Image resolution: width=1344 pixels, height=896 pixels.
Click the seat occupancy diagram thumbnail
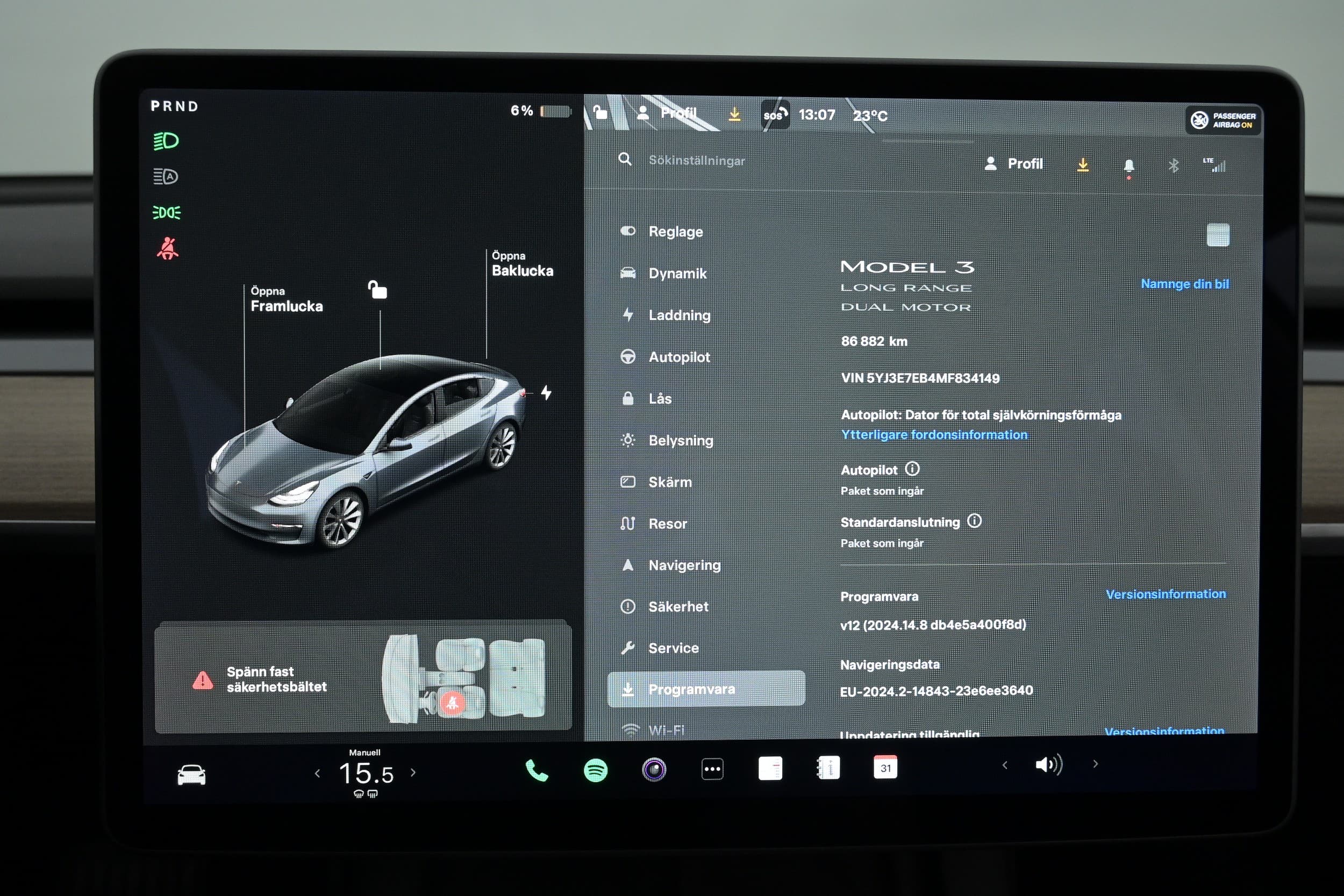coord(464,678)
